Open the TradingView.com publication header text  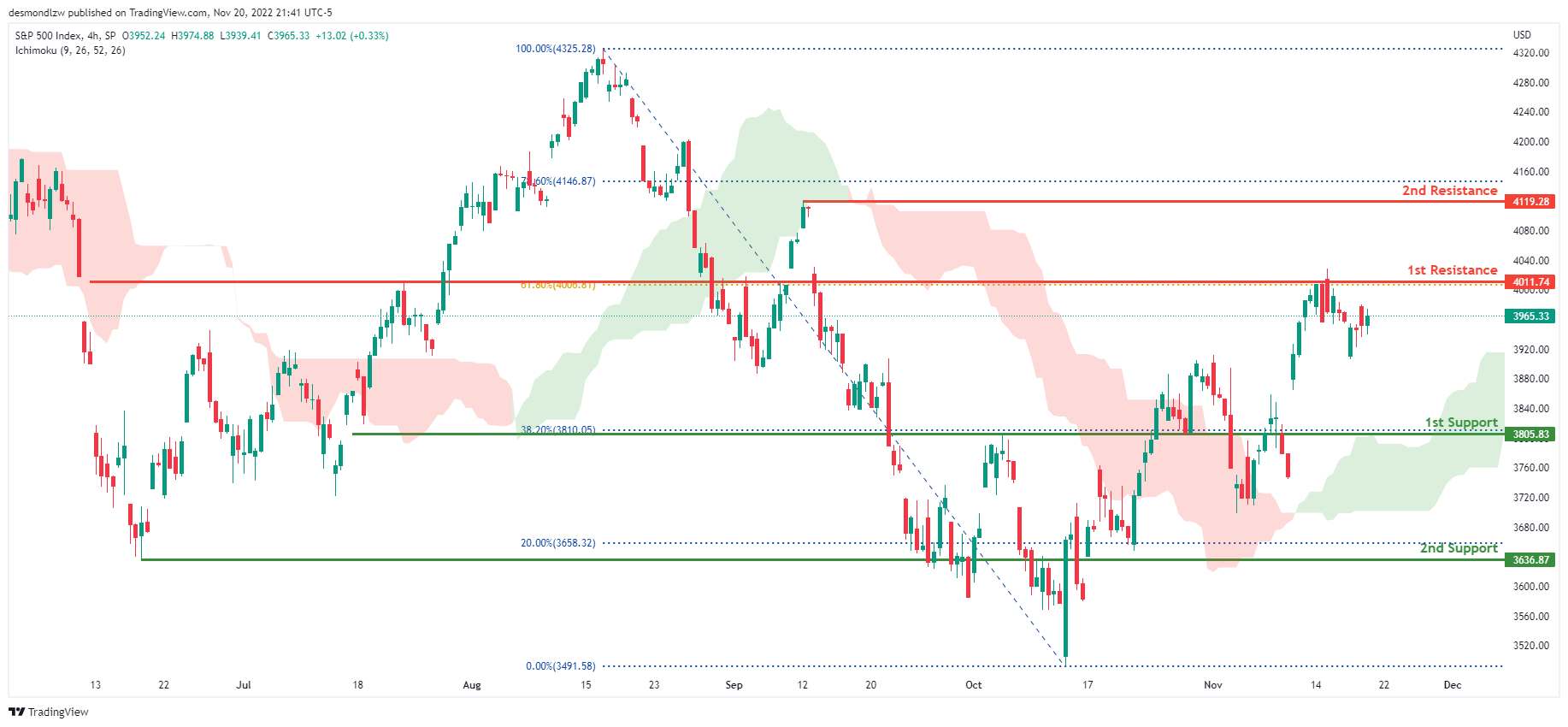click(170, 13)
